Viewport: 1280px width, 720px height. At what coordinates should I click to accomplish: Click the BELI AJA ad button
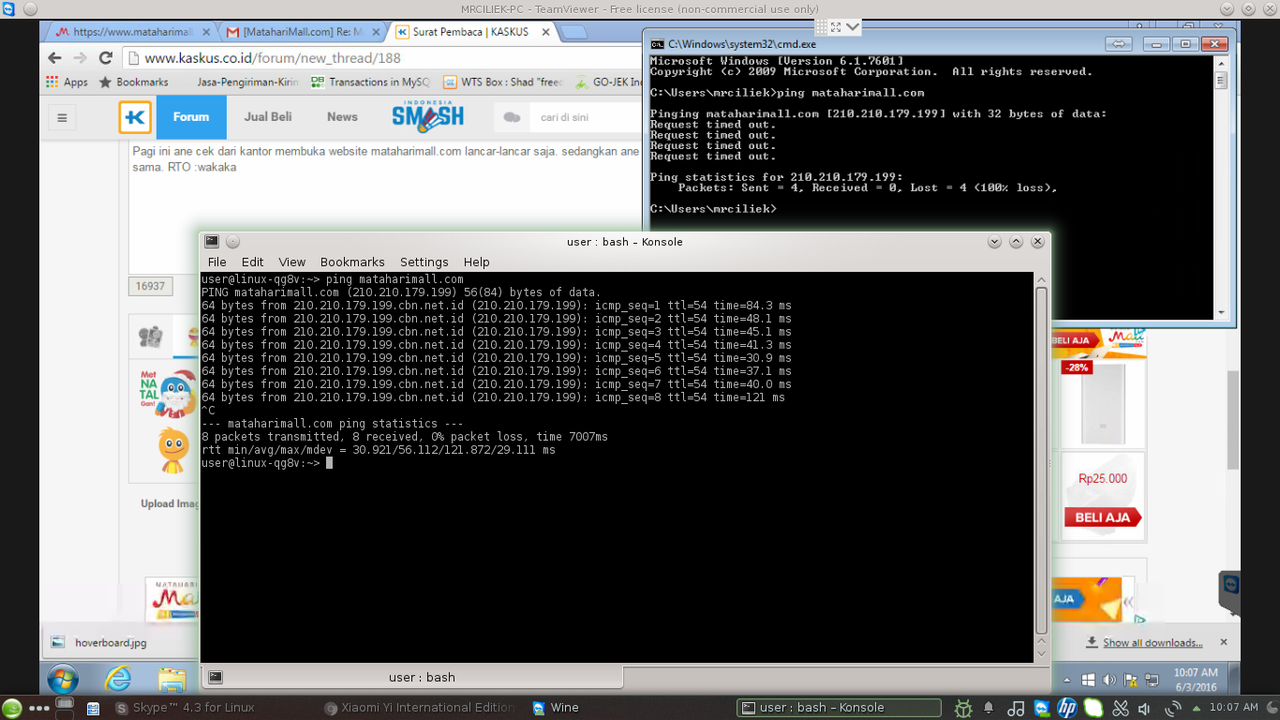pyautogui.click(x=1103, y=518)
